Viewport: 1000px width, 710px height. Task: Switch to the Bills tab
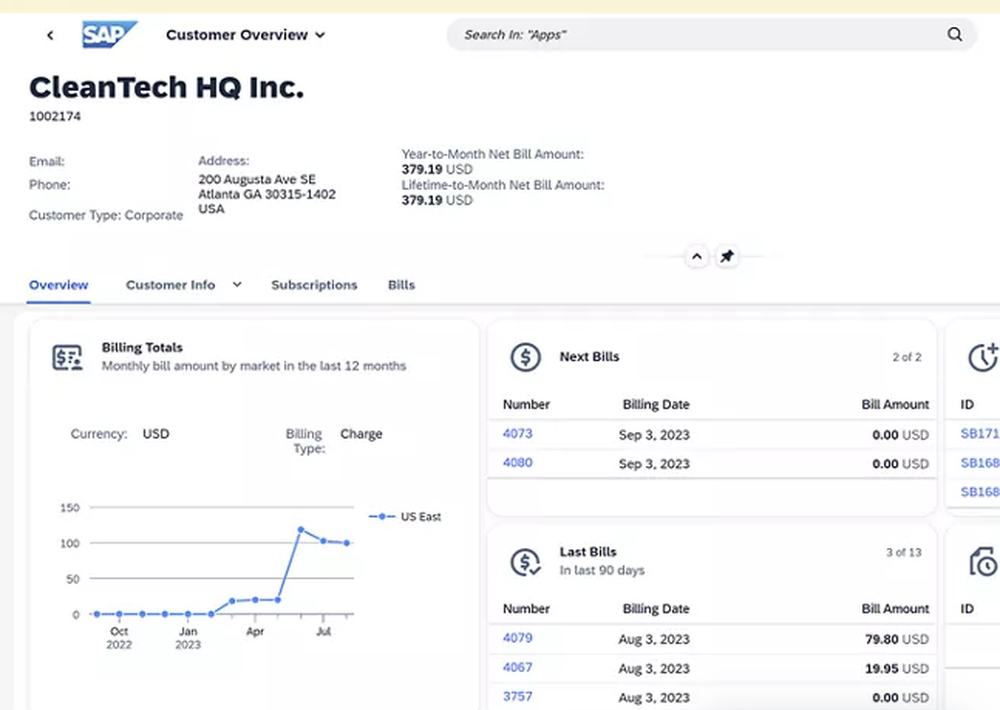[x=400, y=285]
